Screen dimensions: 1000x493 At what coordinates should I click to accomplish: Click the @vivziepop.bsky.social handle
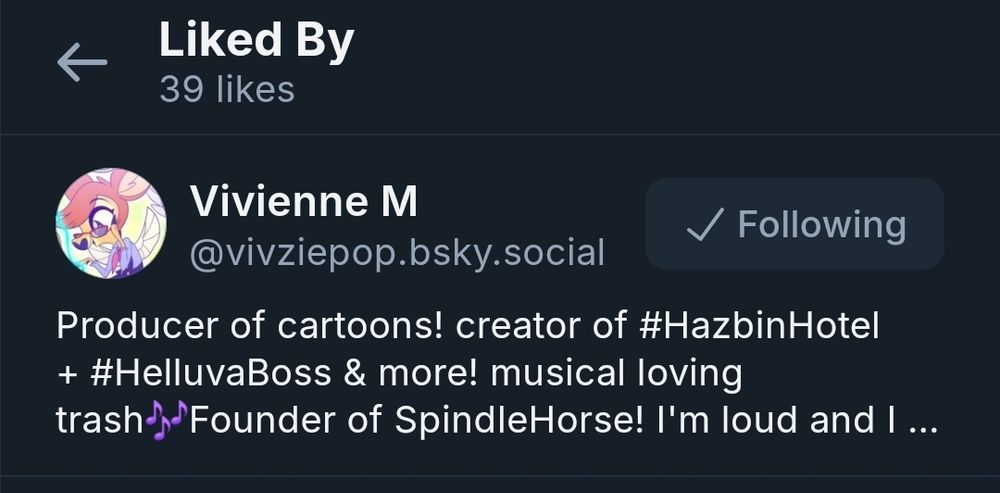[397, 253]
